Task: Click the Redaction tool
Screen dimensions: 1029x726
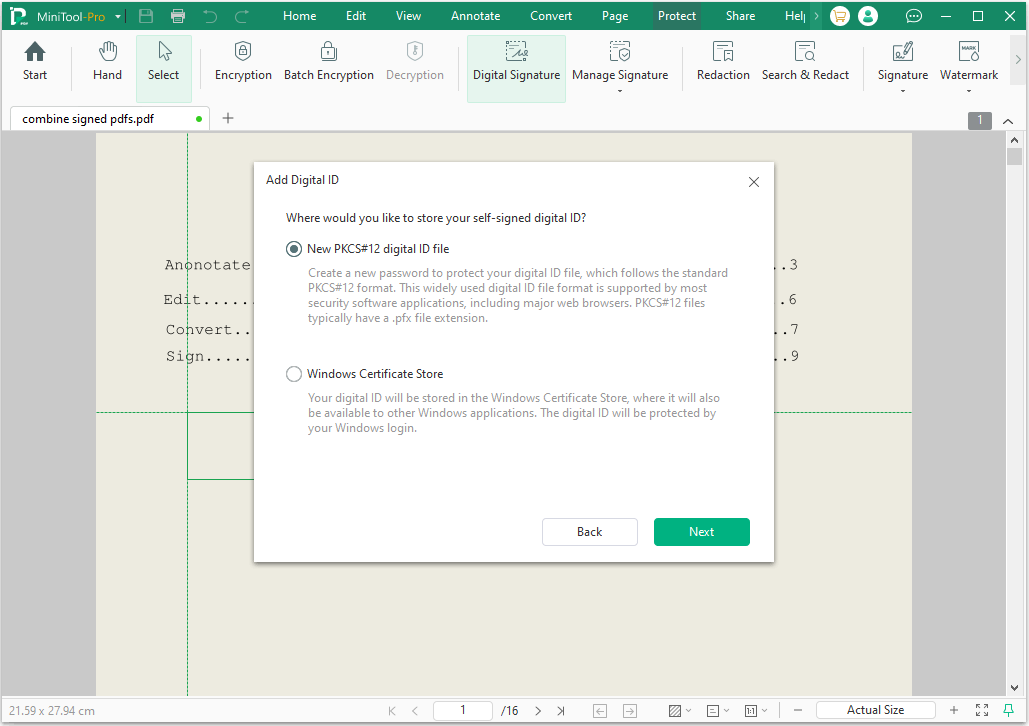Action: [723, 61]
